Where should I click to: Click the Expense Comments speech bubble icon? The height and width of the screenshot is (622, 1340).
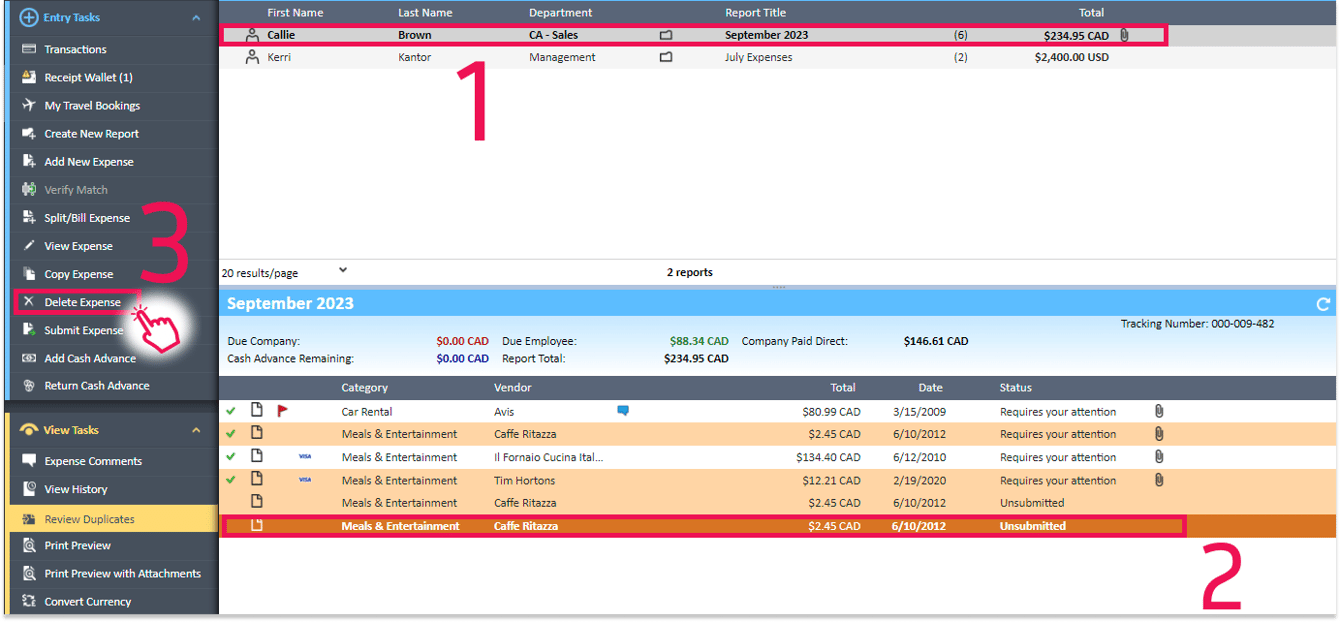[29, 461]
